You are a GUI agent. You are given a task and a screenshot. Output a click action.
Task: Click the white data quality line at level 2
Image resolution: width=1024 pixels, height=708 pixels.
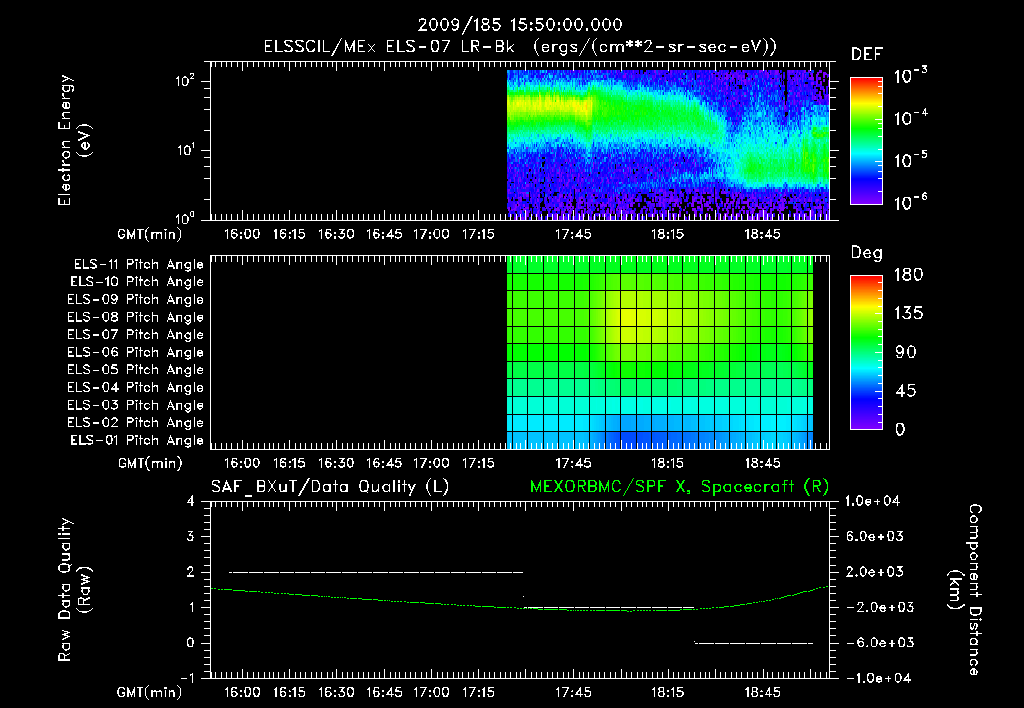coord(376,572)
